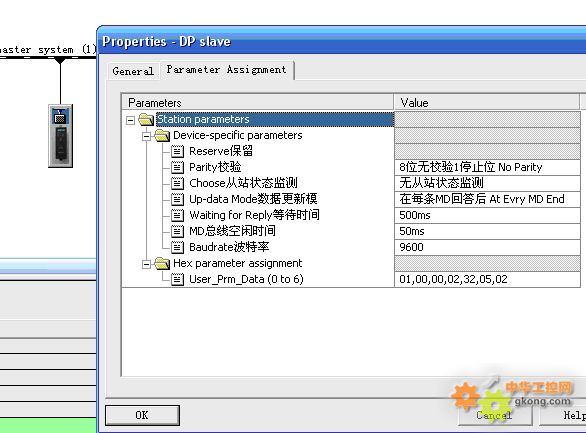Click the document icon beside Parity校验
The width and height of the screenshot is (586, 433).
pyautogui.click(x=178, y=167)
